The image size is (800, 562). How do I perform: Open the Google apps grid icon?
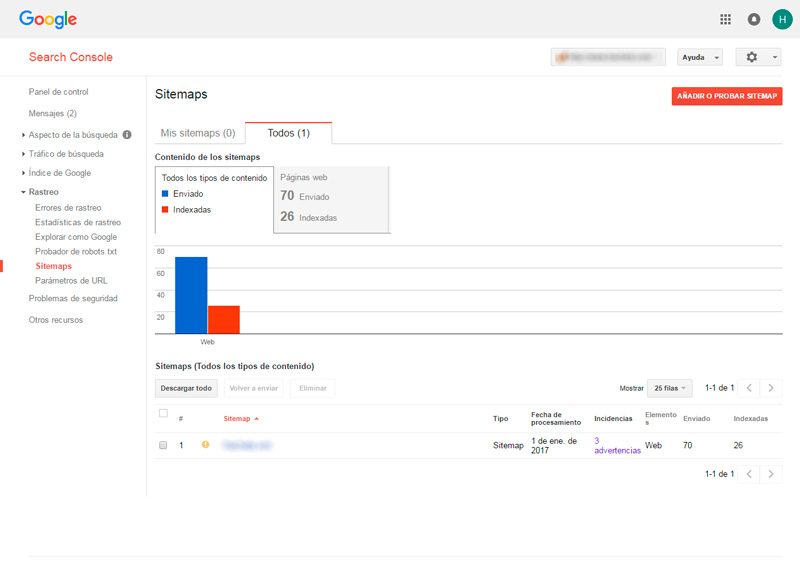[x=725, y=19]
